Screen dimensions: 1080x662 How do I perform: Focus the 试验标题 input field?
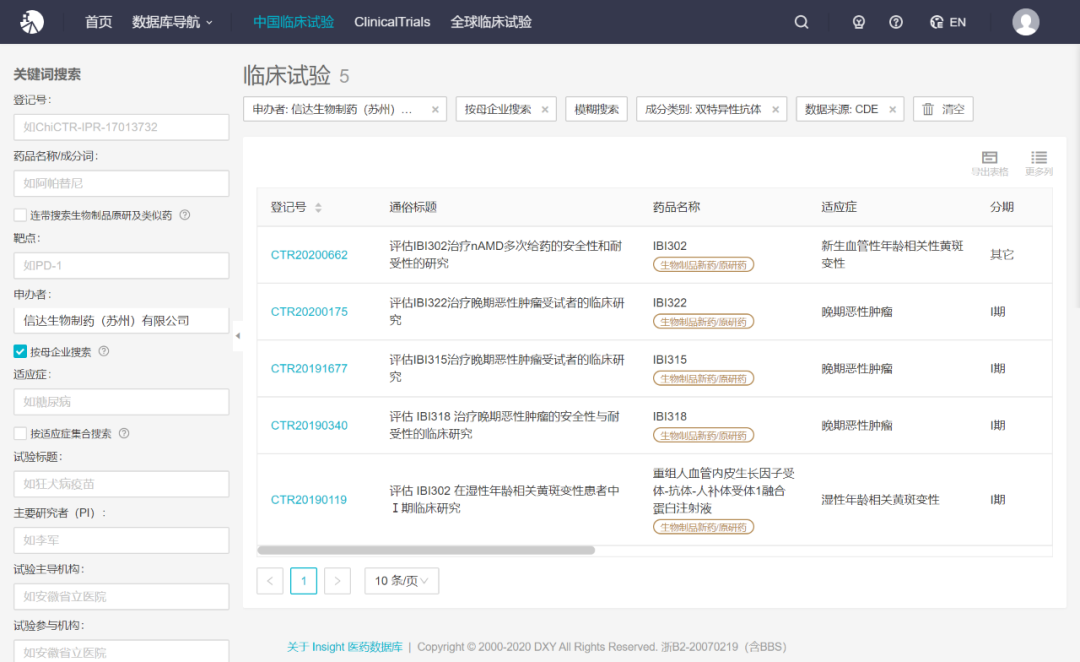(121, 484)
